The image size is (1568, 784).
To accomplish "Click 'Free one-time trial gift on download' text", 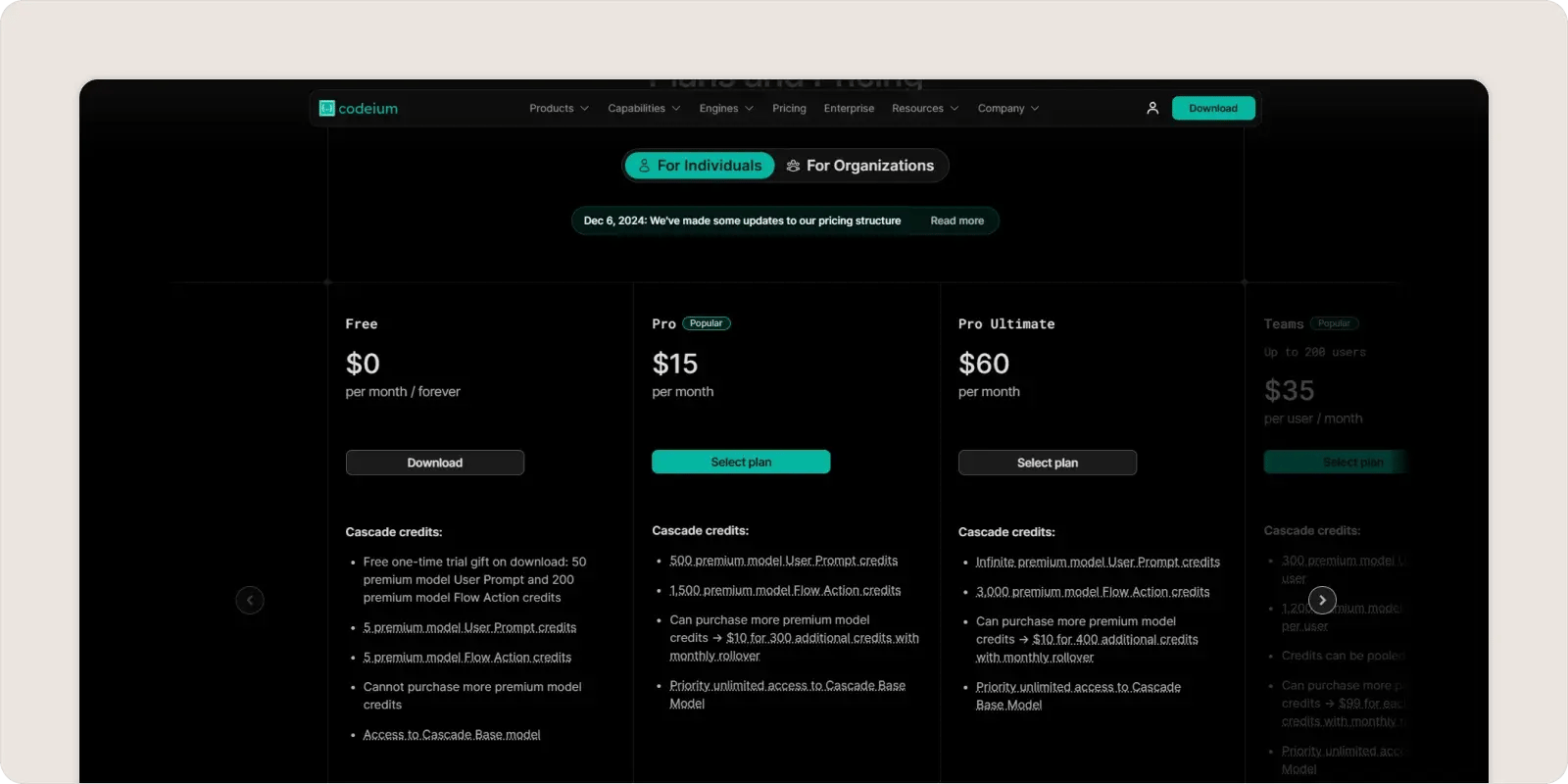I will [474, 579].
